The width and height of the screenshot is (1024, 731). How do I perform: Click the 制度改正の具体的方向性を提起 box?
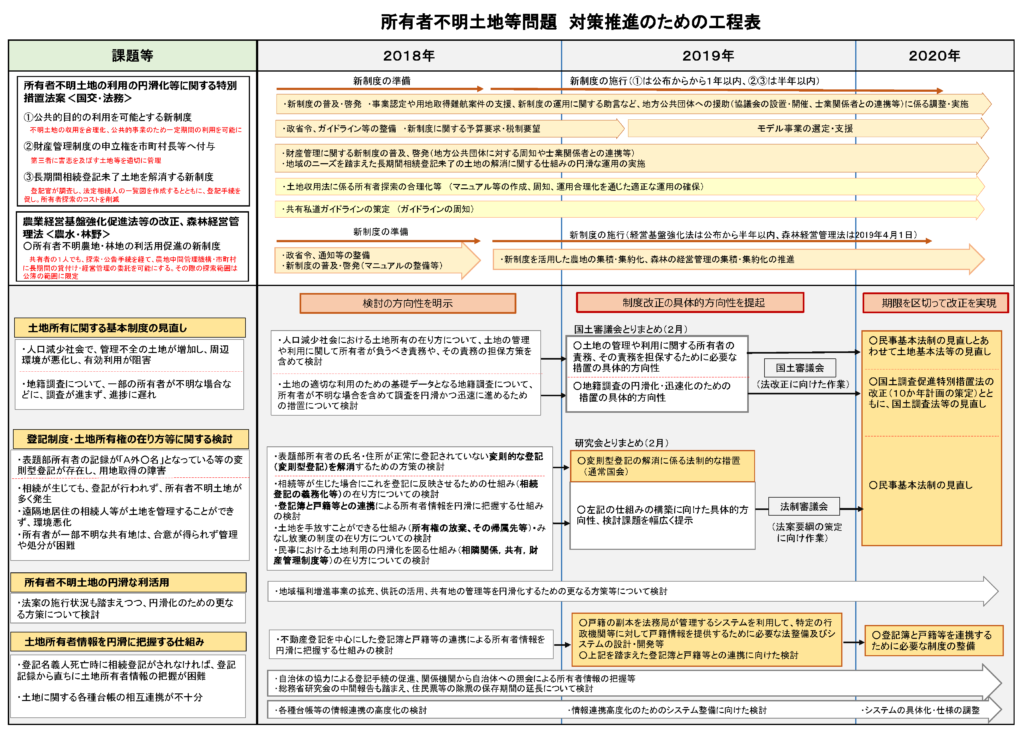pos(690,302)
